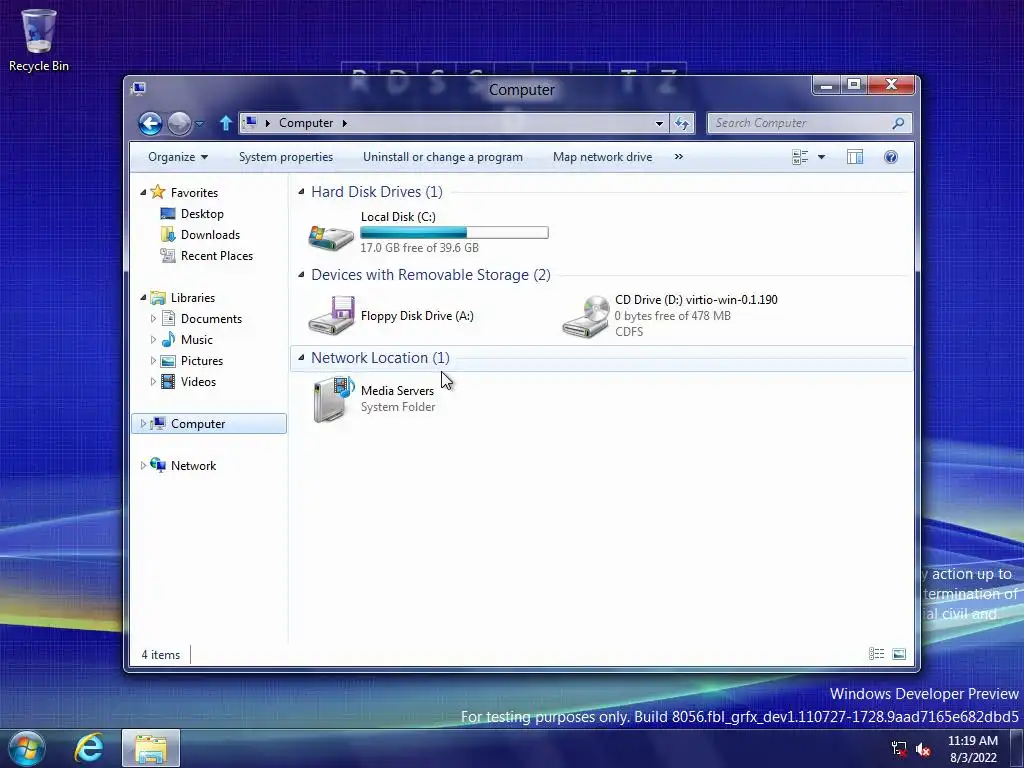This screenshot has width=1024, height=768.
Task: Open the Start menu orb
Action: coord(27,748)
